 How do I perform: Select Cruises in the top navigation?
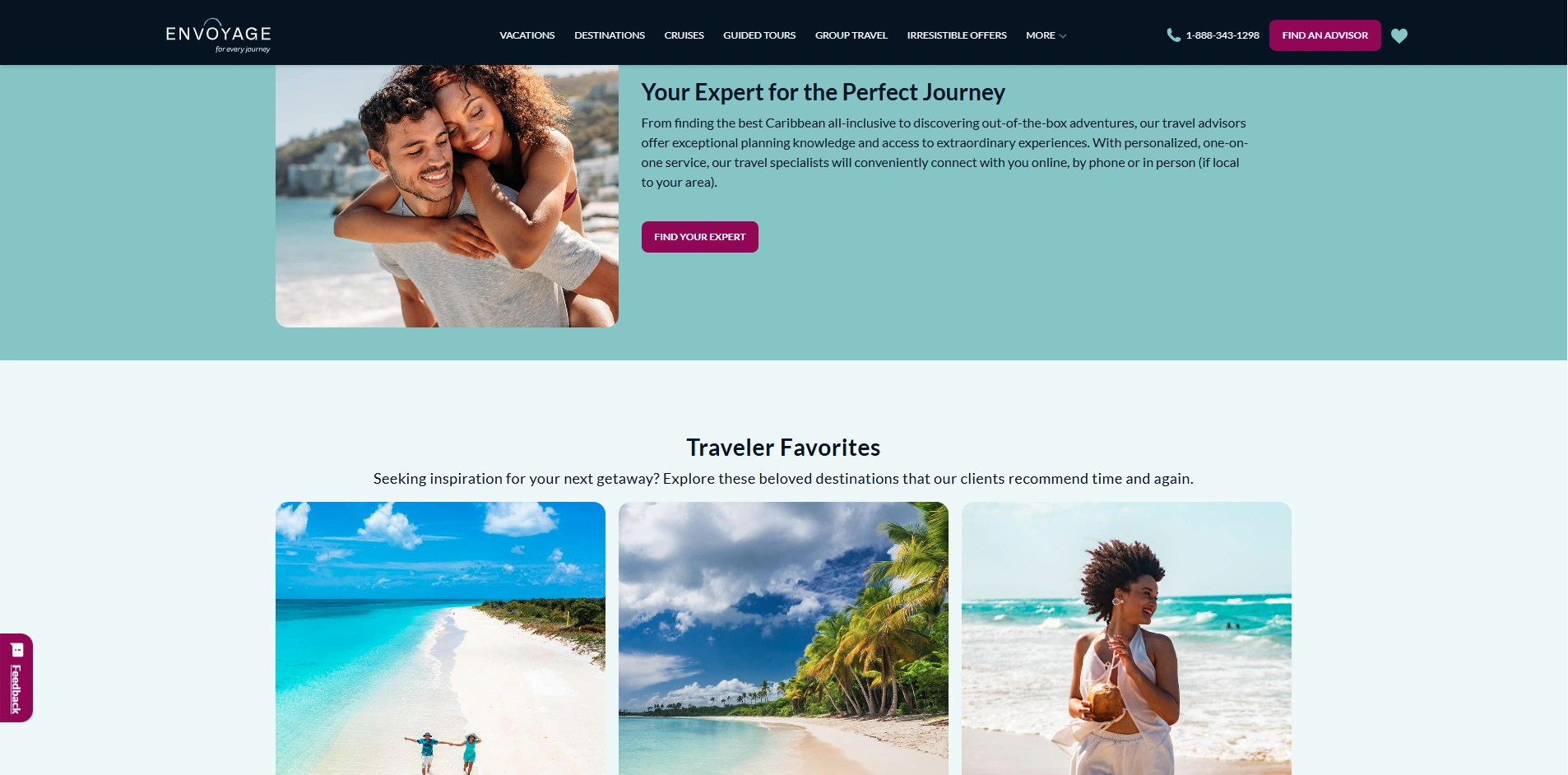[x=684, y=35]
